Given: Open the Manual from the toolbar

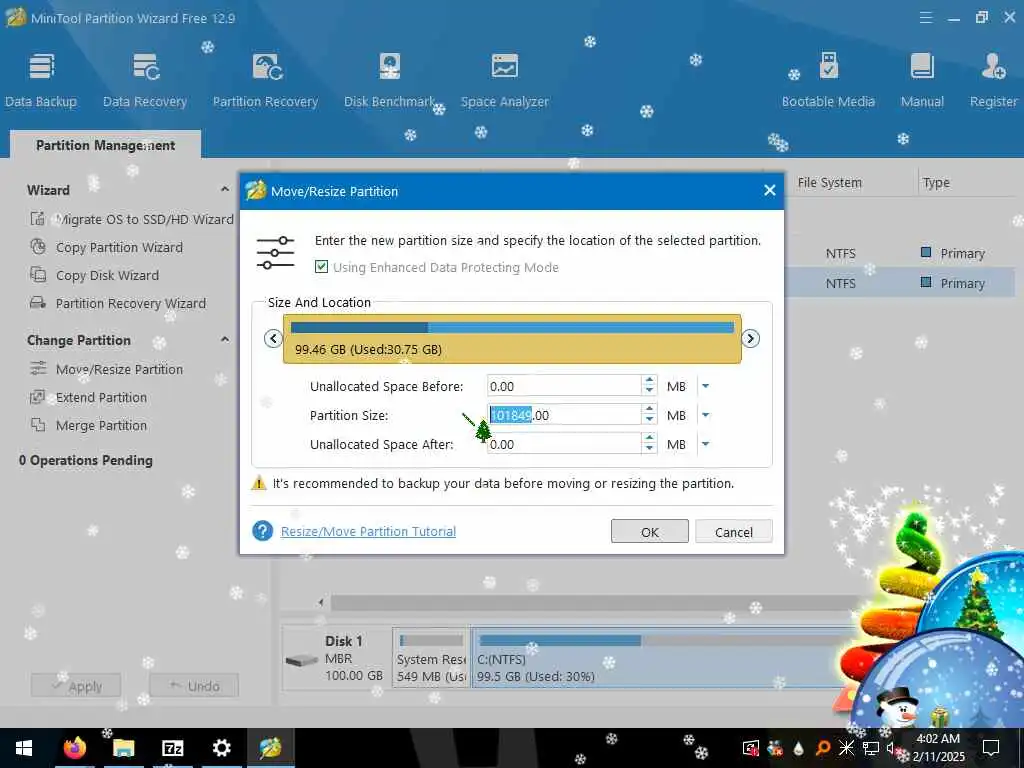Looking at the screenshot, I should pyautogui.click(x=922, y=80).
